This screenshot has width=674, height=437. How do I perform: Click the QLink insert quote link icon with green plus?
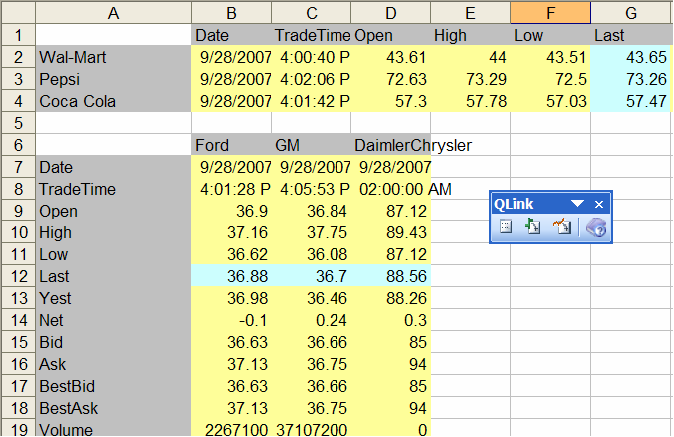(x=533, y=226)
